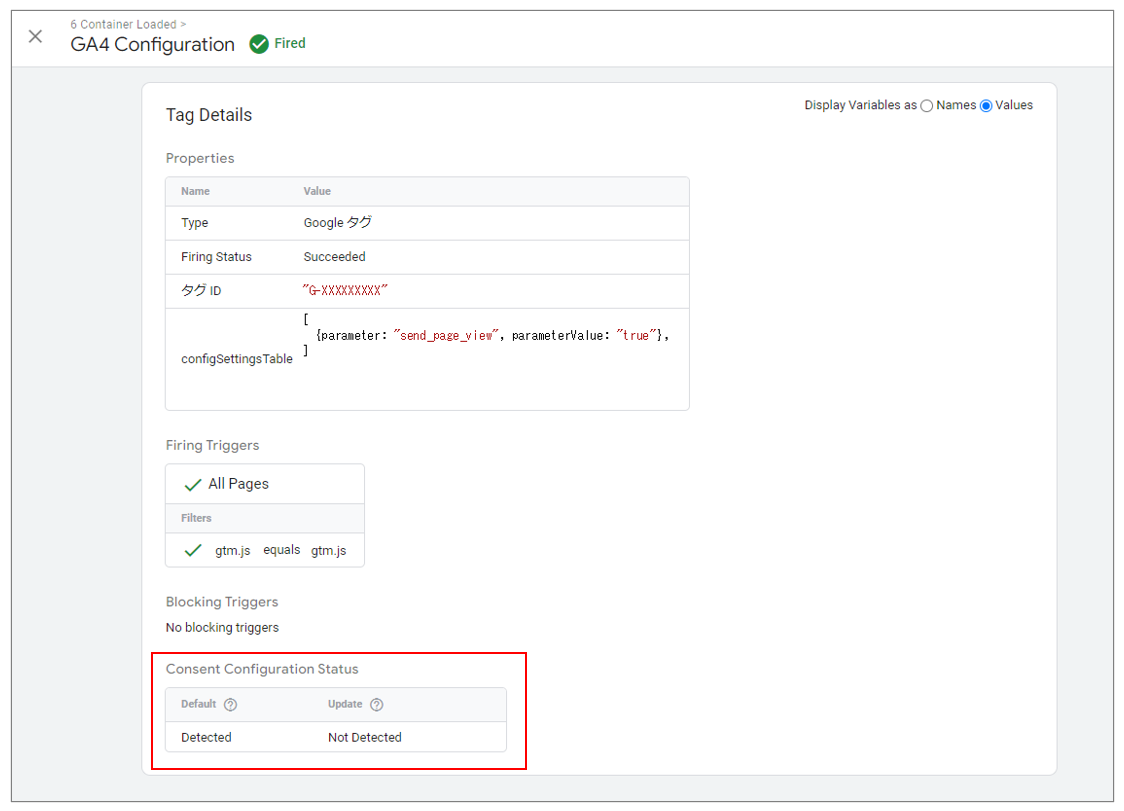This screenshot has height=811, width=1124.
Task: Click the G-XXXXXXXXX tag ID value
Action: tap(345, 290)
